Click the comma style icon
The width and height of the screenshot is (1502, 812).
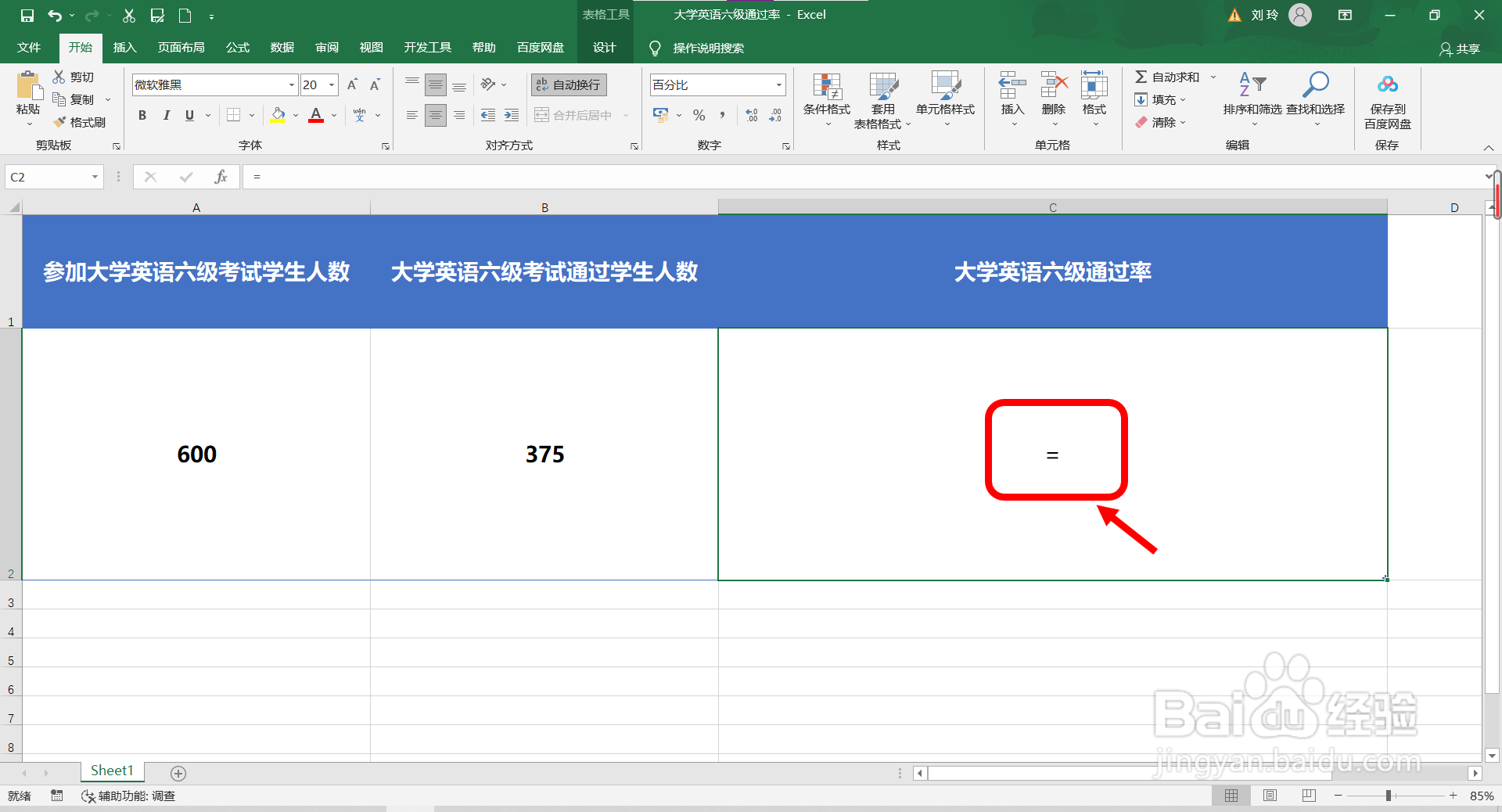coord(722,115)
